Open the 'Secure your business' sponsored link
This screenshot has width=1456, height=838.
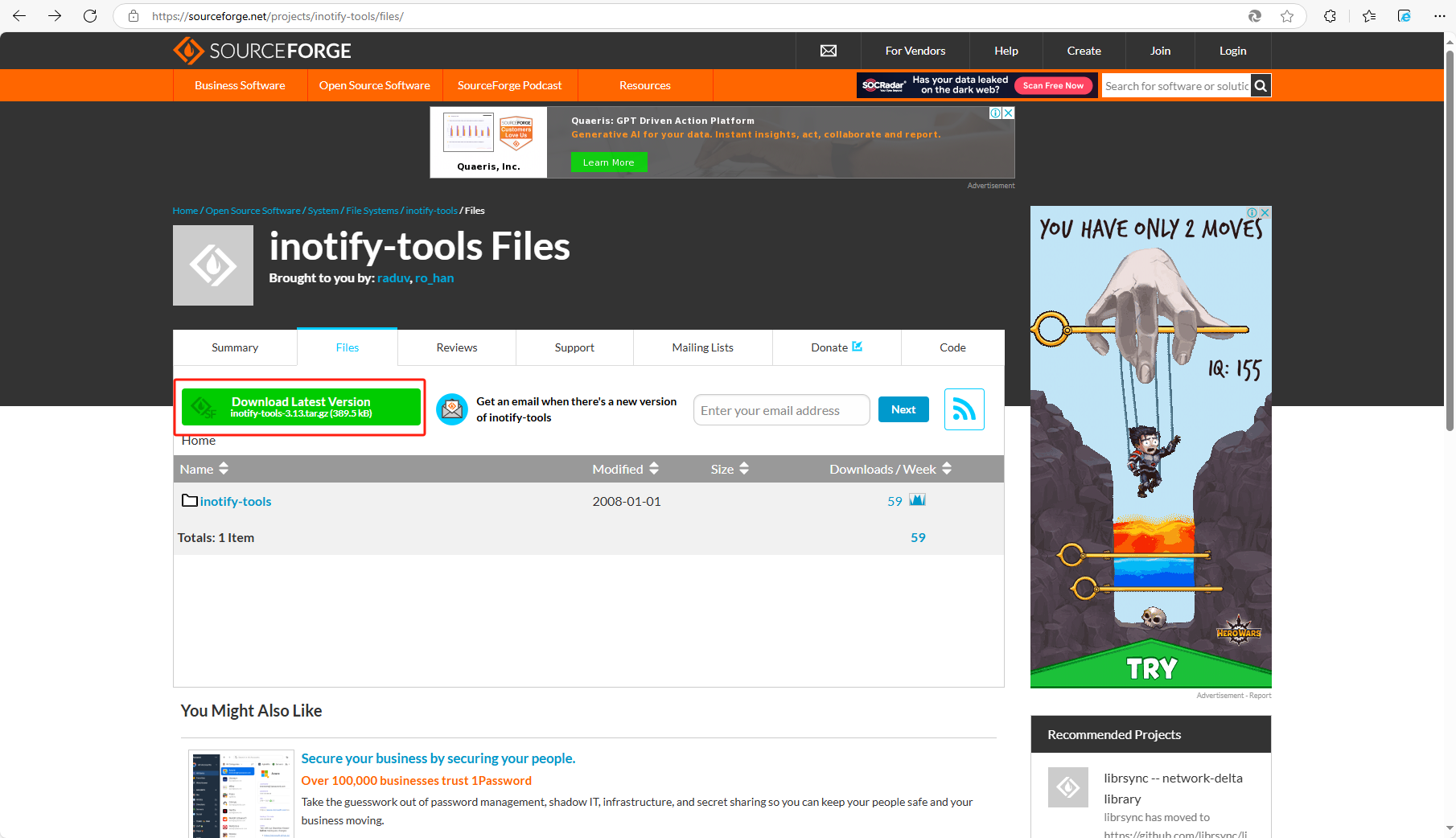pos(438,758)
